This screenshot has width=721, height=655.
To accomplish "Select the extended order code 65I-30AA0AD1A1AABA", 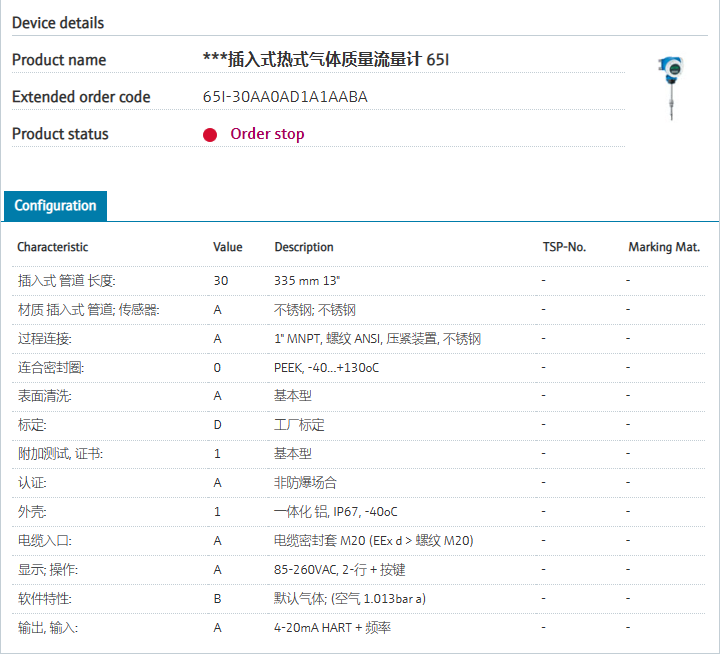I will 285,97.
